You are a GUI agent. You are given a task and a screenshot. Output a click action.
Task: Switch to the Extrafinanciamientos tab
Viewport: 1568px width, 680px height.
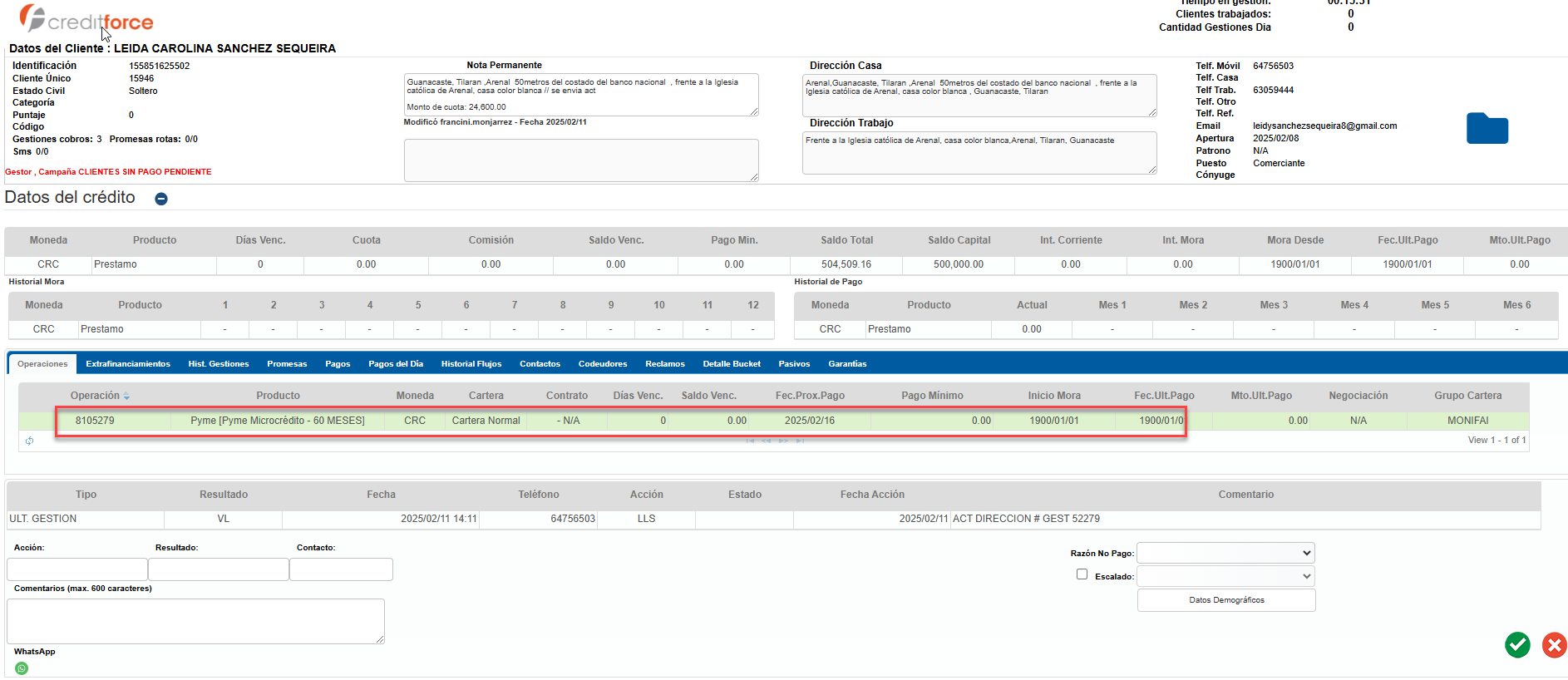128,363
